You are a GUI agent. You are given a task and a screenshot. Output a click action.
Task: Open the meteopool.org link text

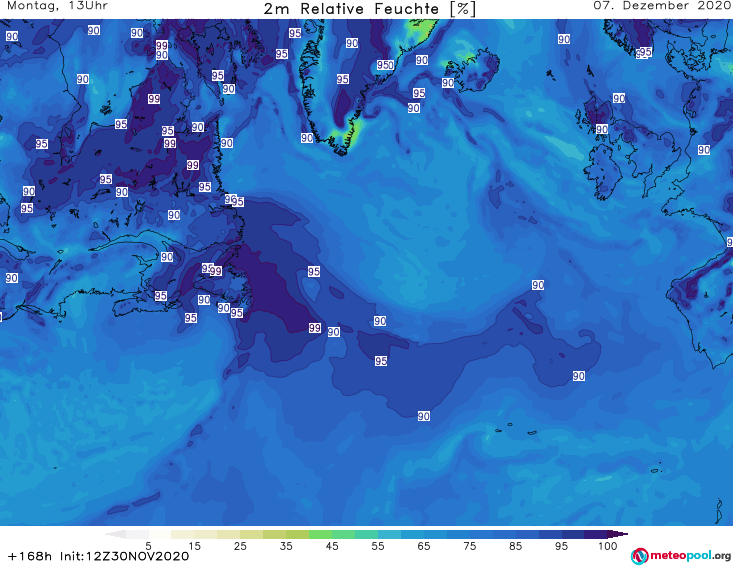click(x=690, y=556)
